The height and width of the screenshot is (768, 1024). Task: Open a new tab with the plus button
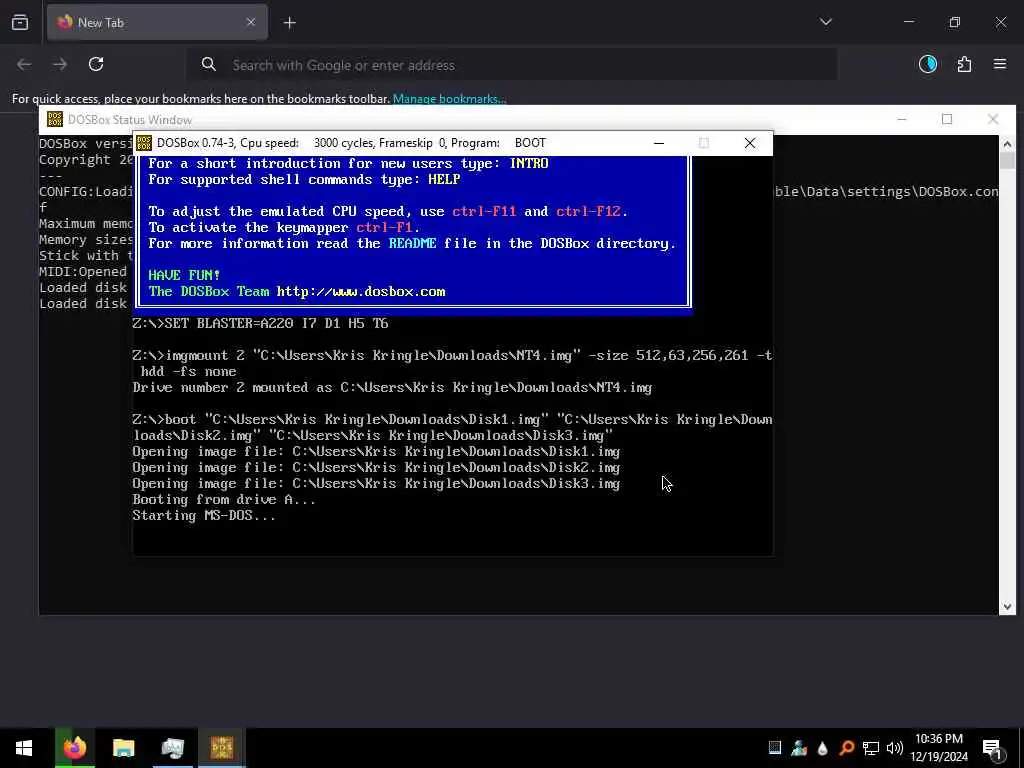point(289,23)
